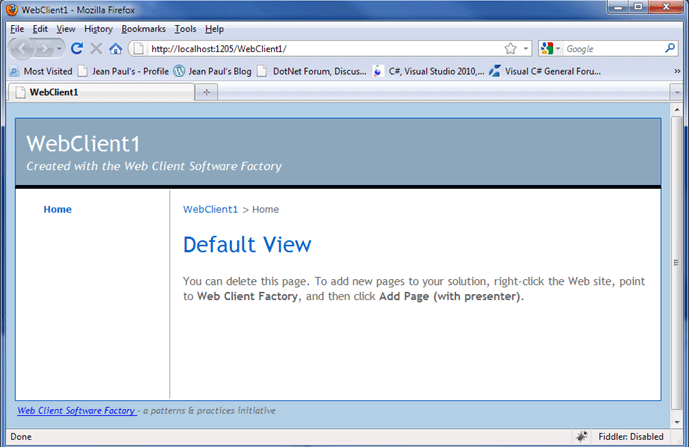Reload the current page
The width and height of the screenshot is (689, 447).
77,48
